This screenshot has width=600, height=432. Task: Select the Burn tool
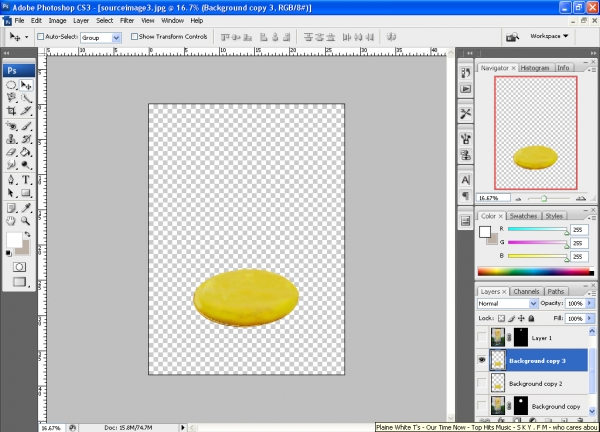pyautogui.click(x=26, y=165)
